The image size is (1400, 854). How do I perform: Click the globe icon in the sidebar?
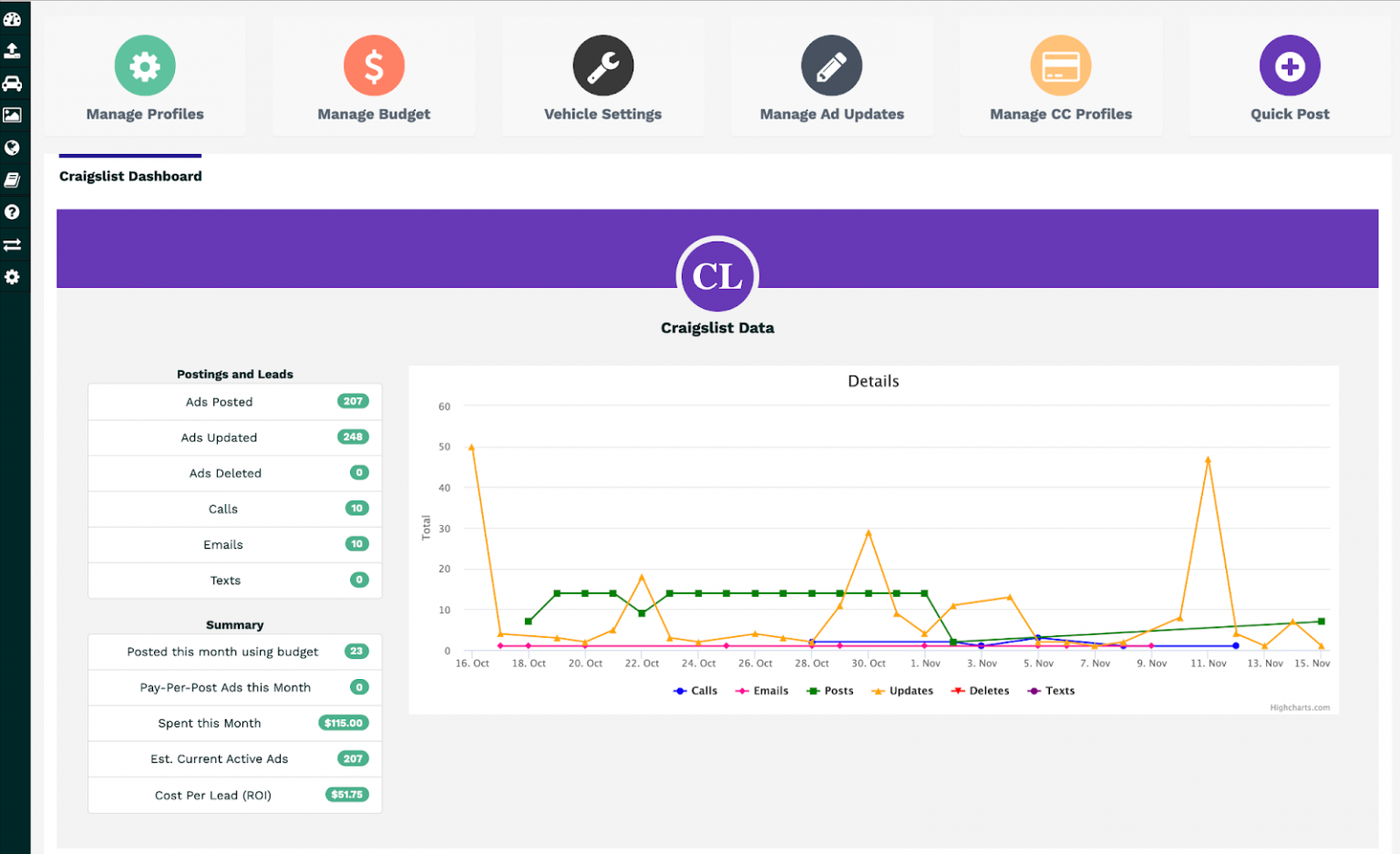point(12,148)
